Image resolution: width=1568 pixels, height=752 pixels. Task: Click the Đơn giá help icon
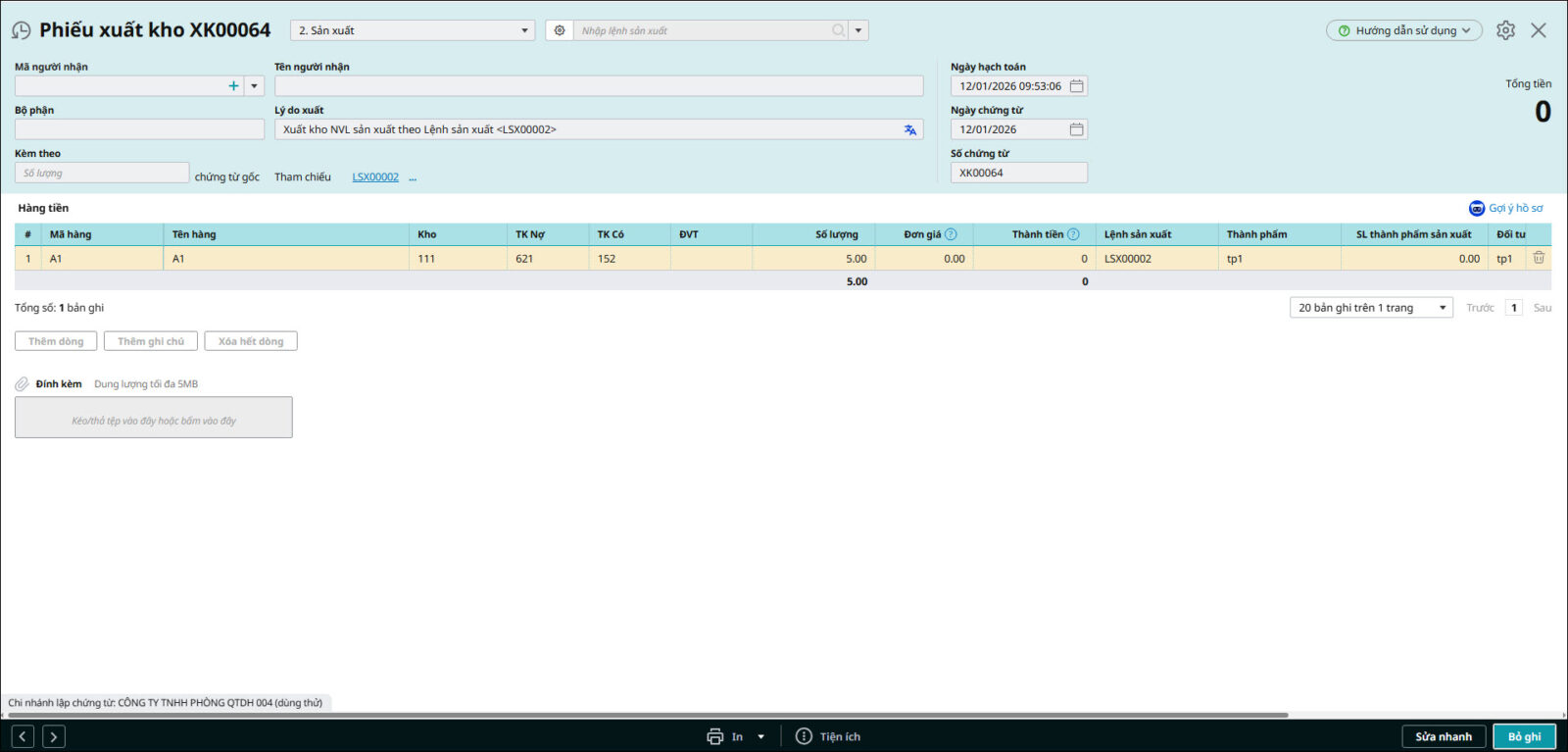[951, 234]
